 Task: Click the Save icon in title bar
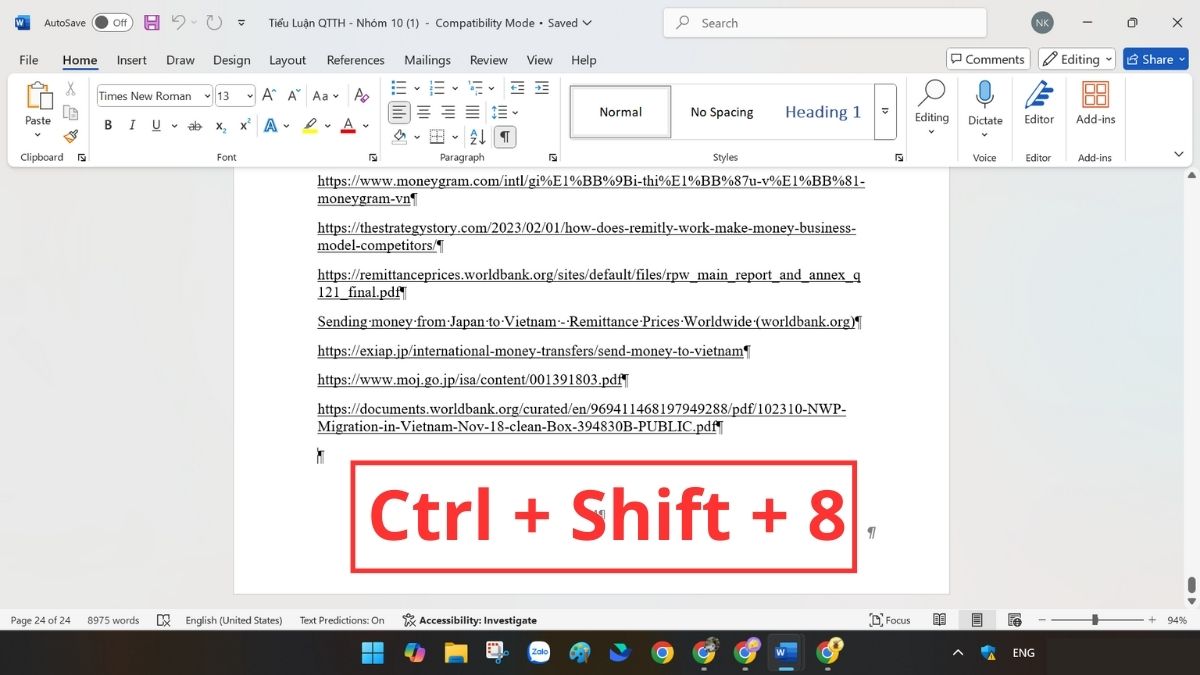pos(152,22)
